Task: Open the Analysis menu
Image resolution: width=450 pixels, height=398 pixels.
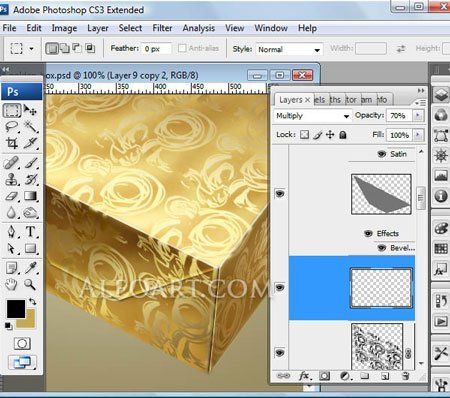Action: pyautogui.click(x=198, y=28)
